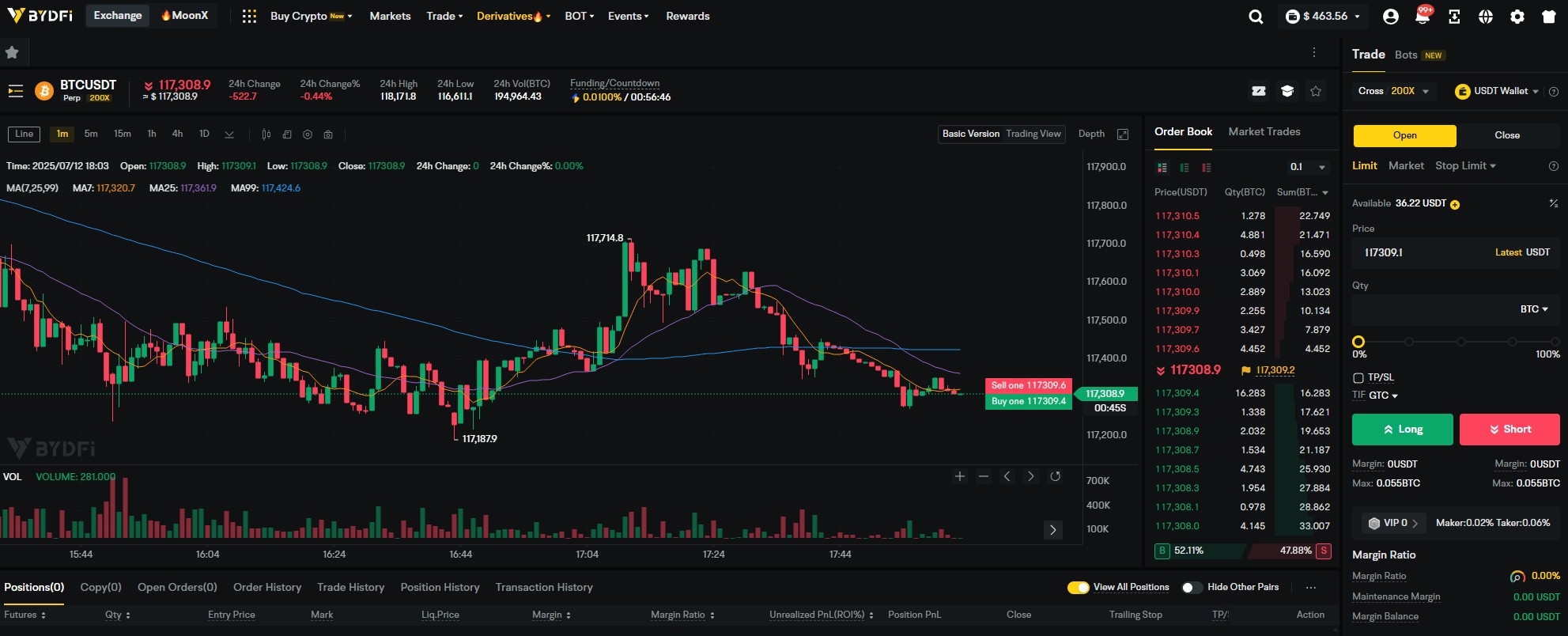
Task: Show bids-only order book view
Action: [1185, 168]
